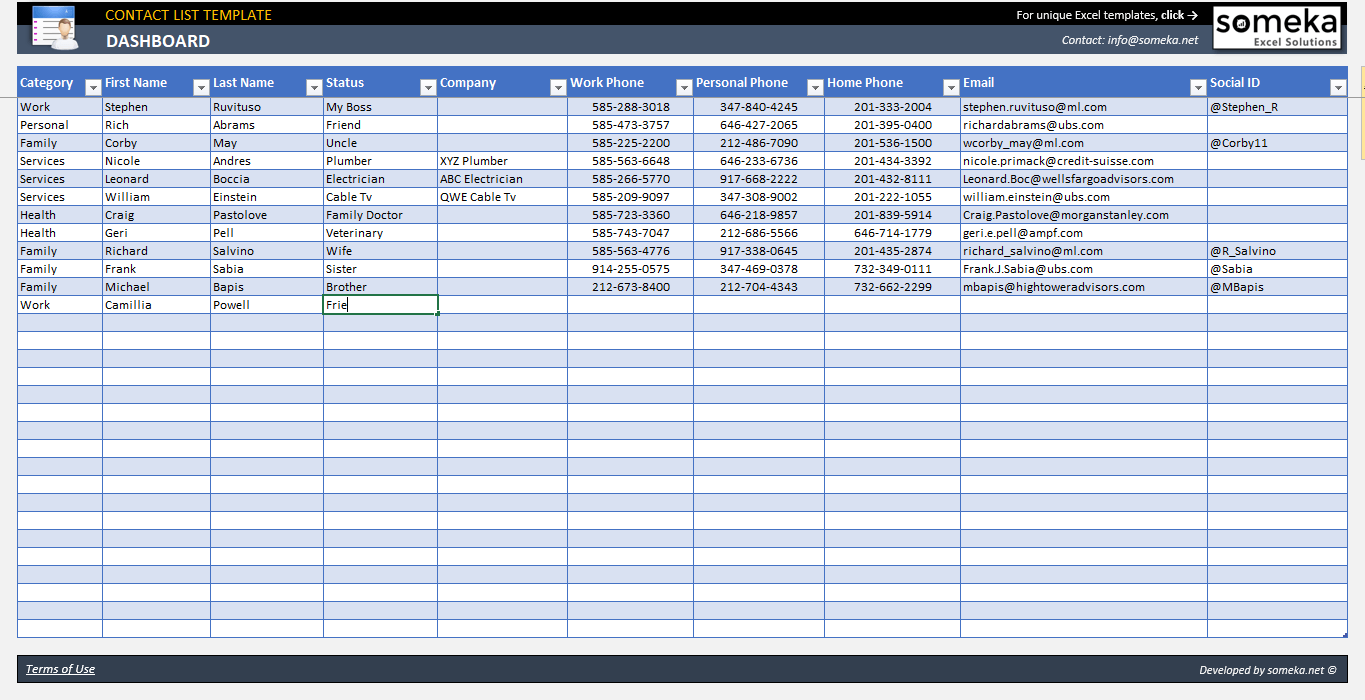Click the Someka Excel Solutions logo

(1276, 27)
